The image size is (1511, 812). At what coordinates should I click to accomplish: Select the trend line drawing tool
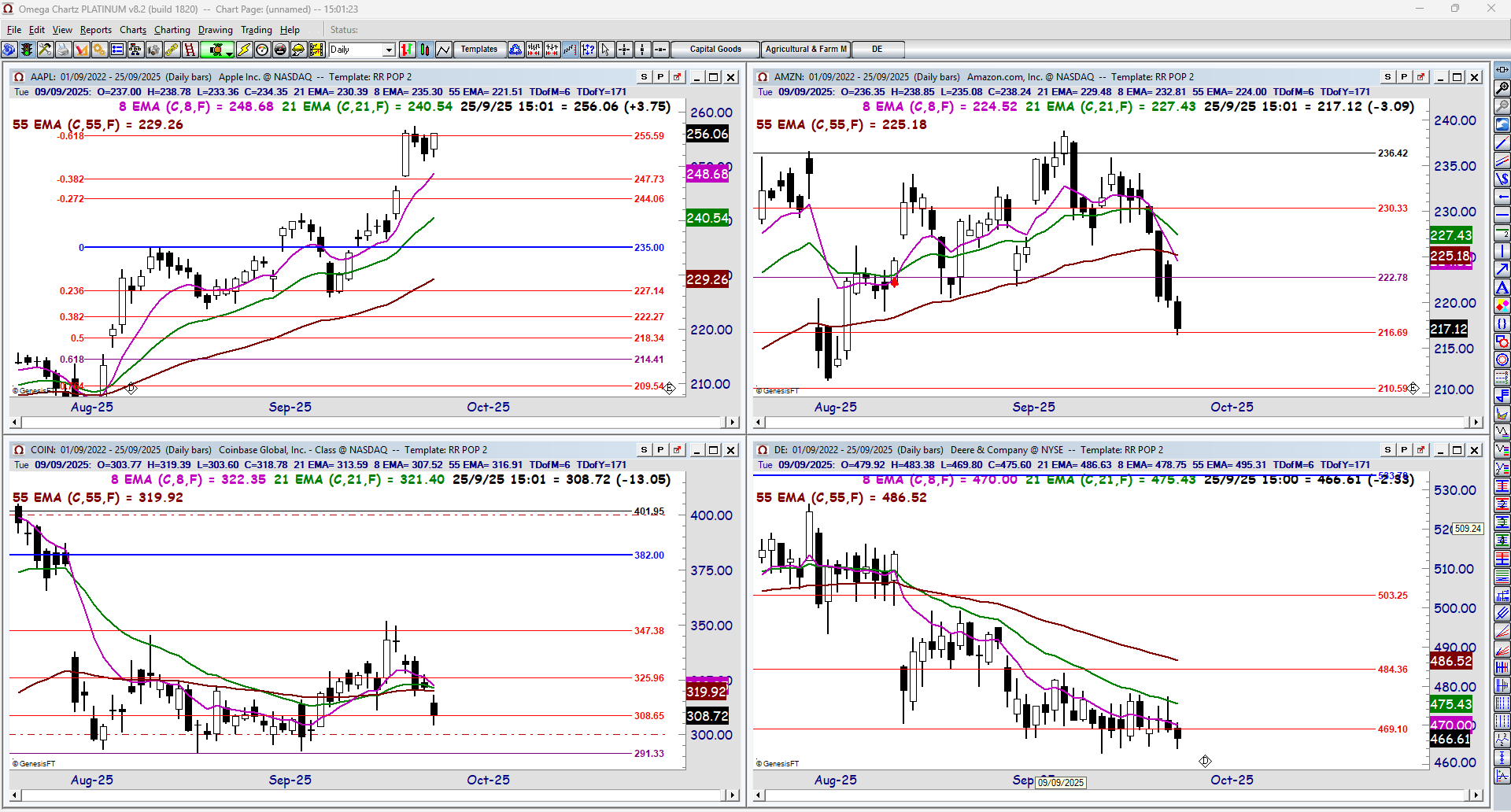(1502, 142)
